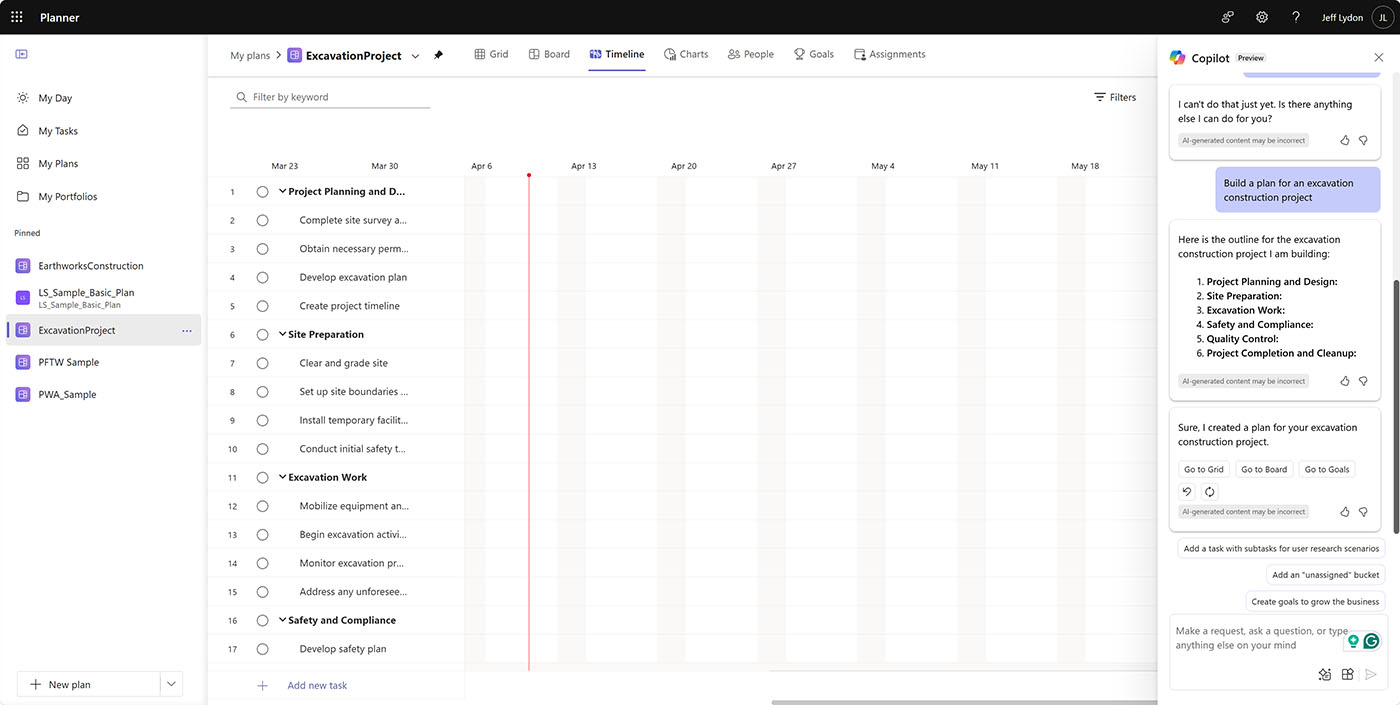Focus the Filter by keyword field

click(x=330, y=97)
